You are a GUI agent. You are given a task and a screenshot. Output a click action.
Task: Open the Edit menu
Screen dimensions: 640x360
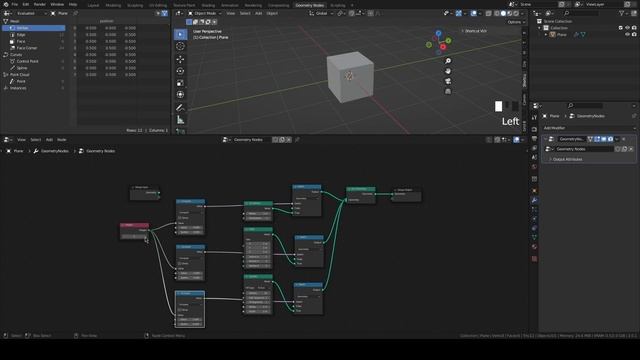click(26, 4)
